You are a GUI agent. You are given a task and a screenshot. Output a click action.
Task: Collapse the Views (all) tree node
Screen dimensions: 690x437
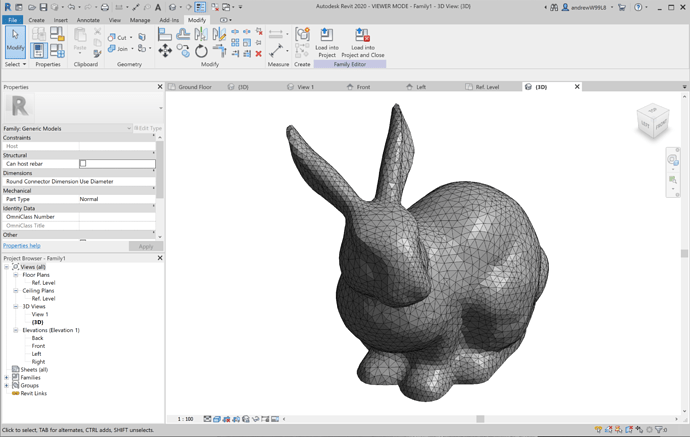(7, 267)
